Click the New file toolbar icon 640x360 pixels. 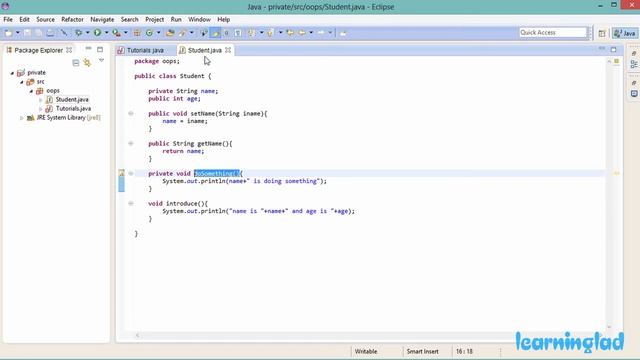8,33
